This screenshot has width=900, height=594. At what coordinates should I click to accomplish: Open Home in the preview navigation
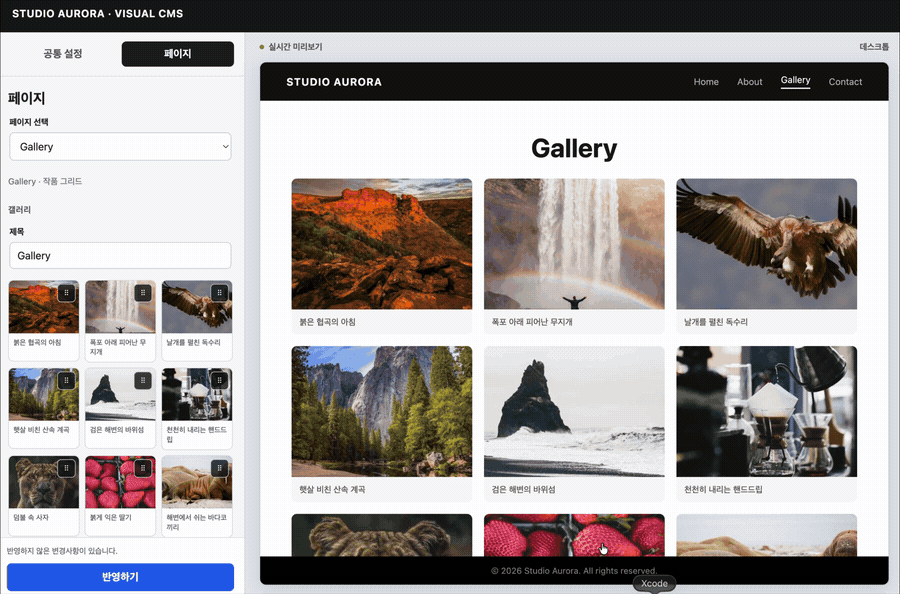pyautogui.click(x=706, y=81)
